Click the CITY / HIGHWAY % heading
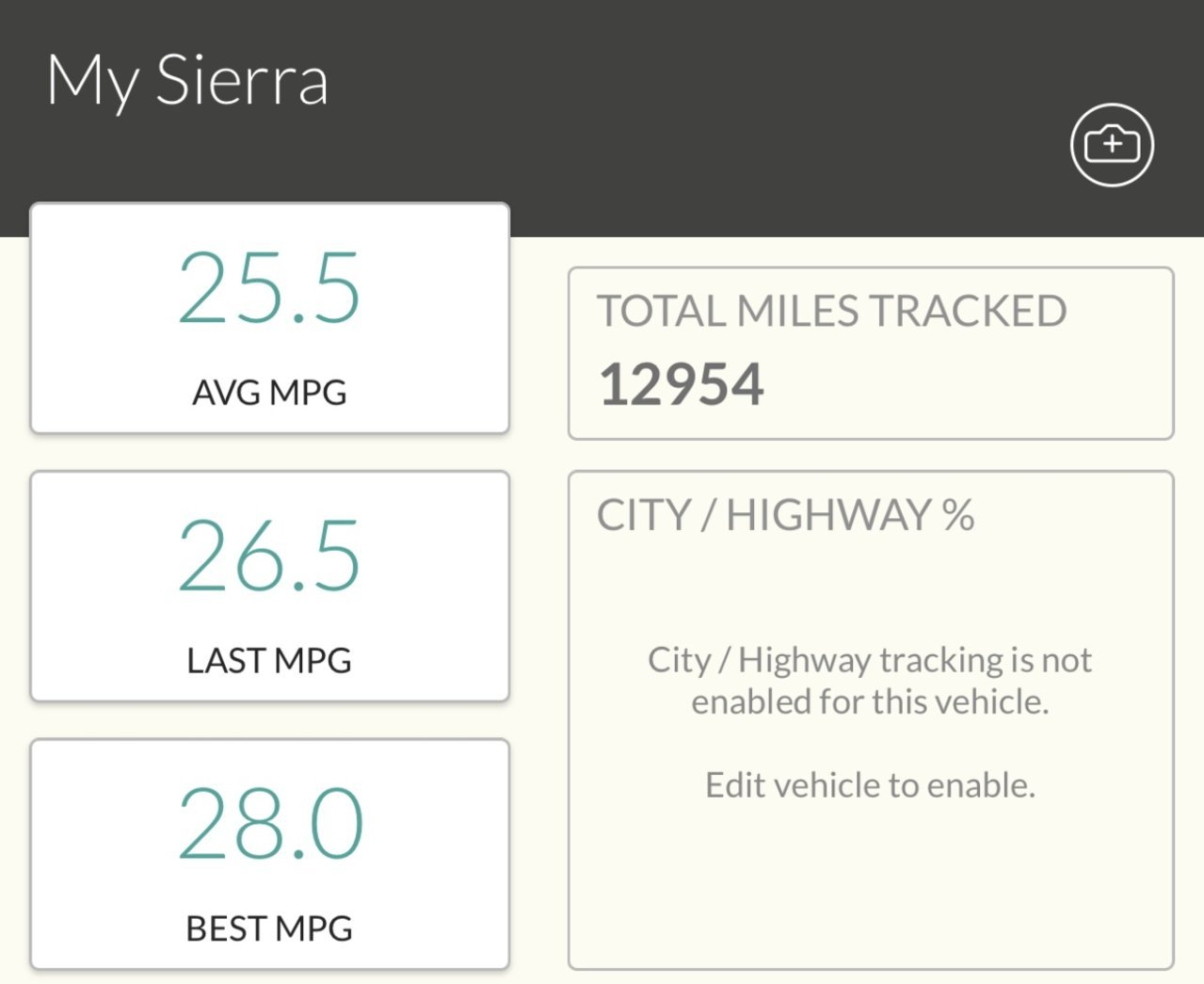Screen dimensions: 1204x984 (786, 515)
